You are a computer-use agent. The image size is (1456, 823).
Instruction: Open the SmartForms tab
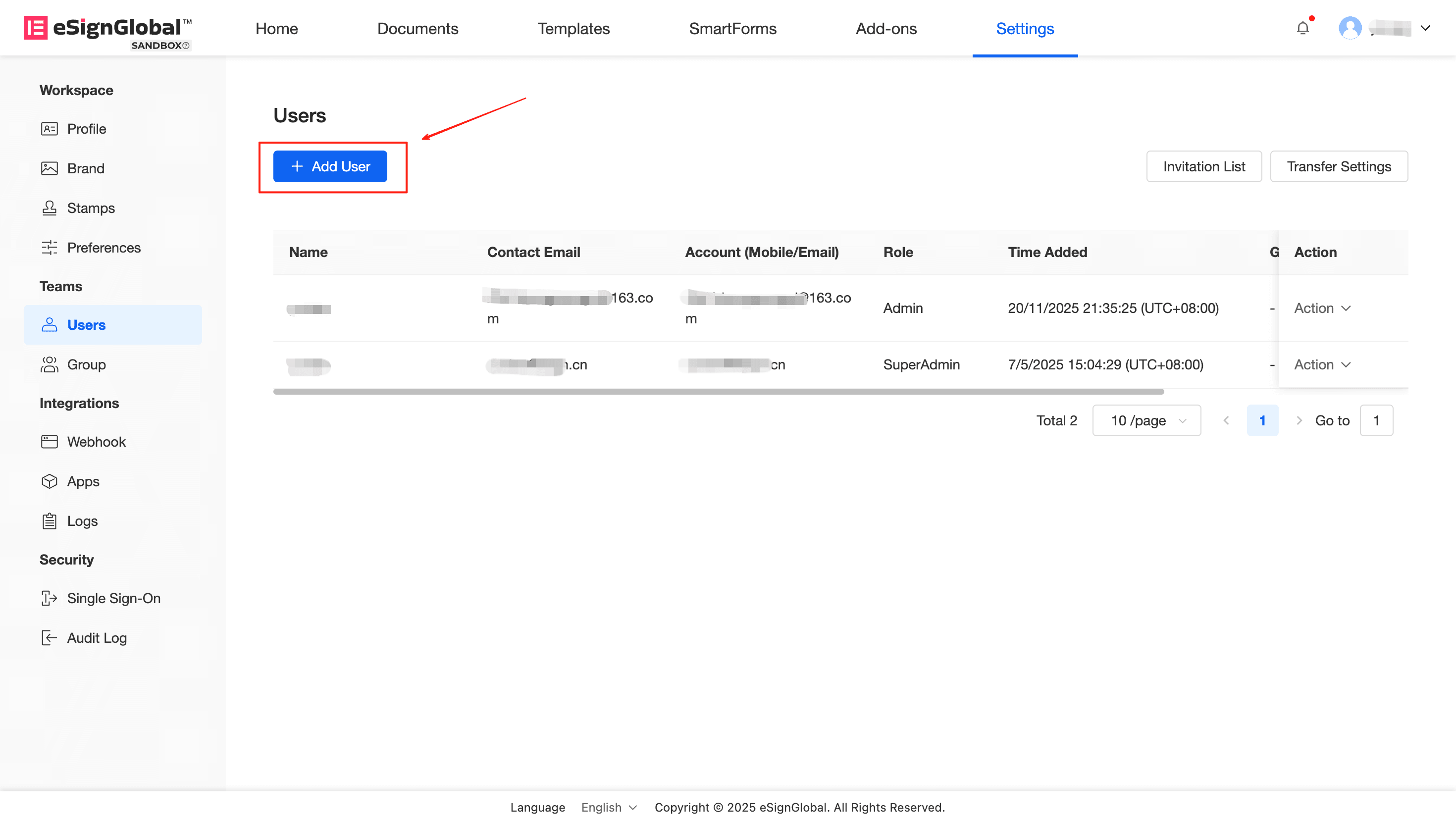point(732,28)
